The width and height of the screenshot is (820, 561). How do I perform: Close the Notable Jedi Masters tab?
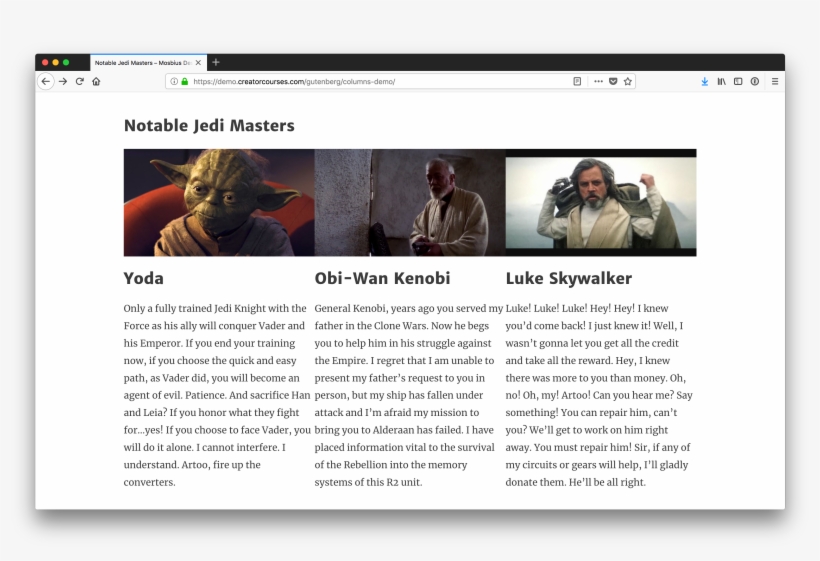[198, 63]
